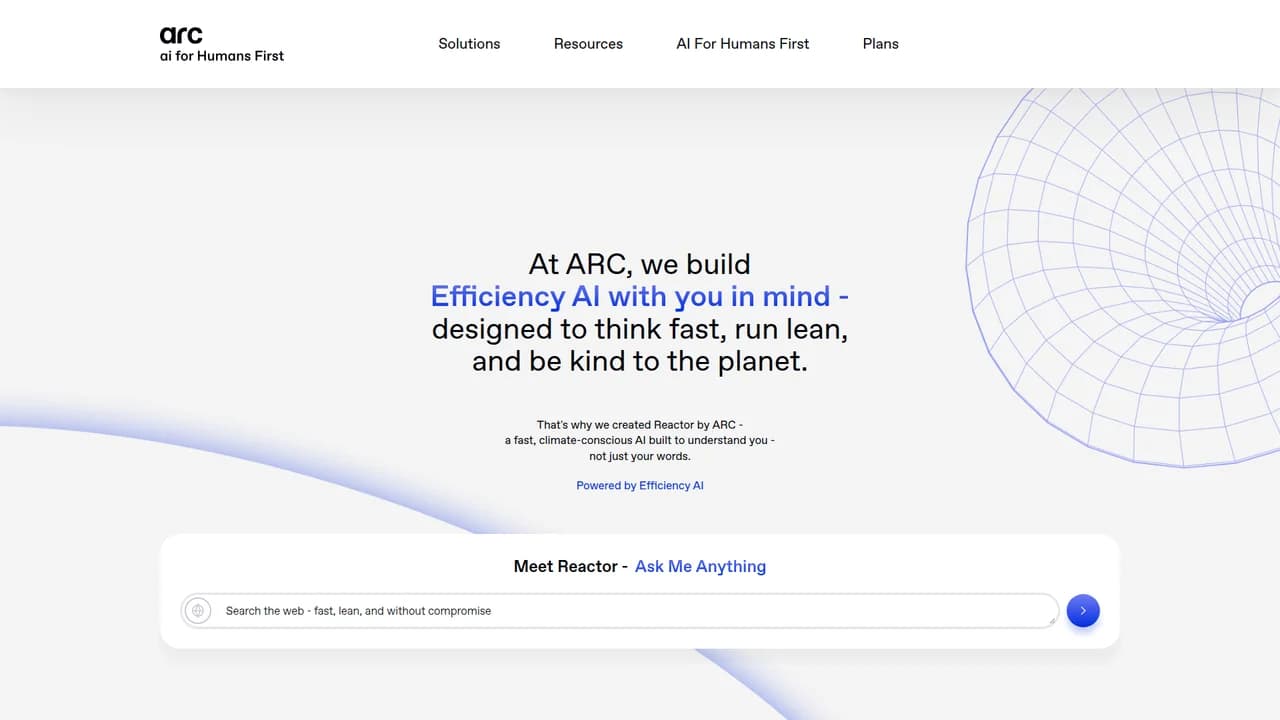This screenshot has width=1280, height=720.
Task: Click the 'not just your words.' line
Action: tap(640, 456)
